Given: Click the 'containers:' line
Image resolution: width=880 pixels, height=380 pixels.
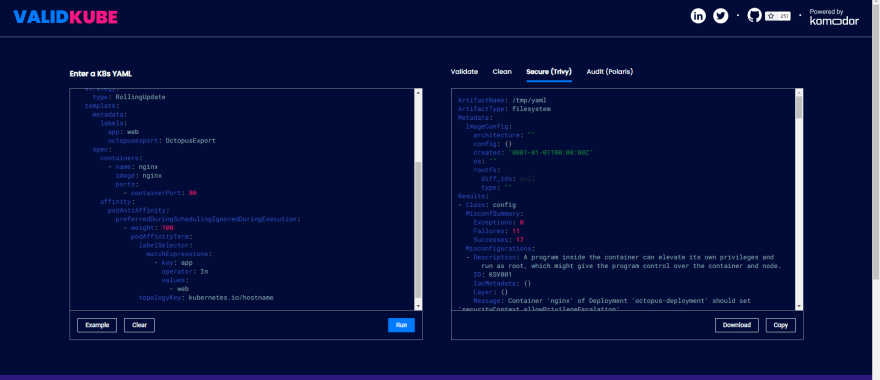Looking at the screenshot, I should coord(121,158).
